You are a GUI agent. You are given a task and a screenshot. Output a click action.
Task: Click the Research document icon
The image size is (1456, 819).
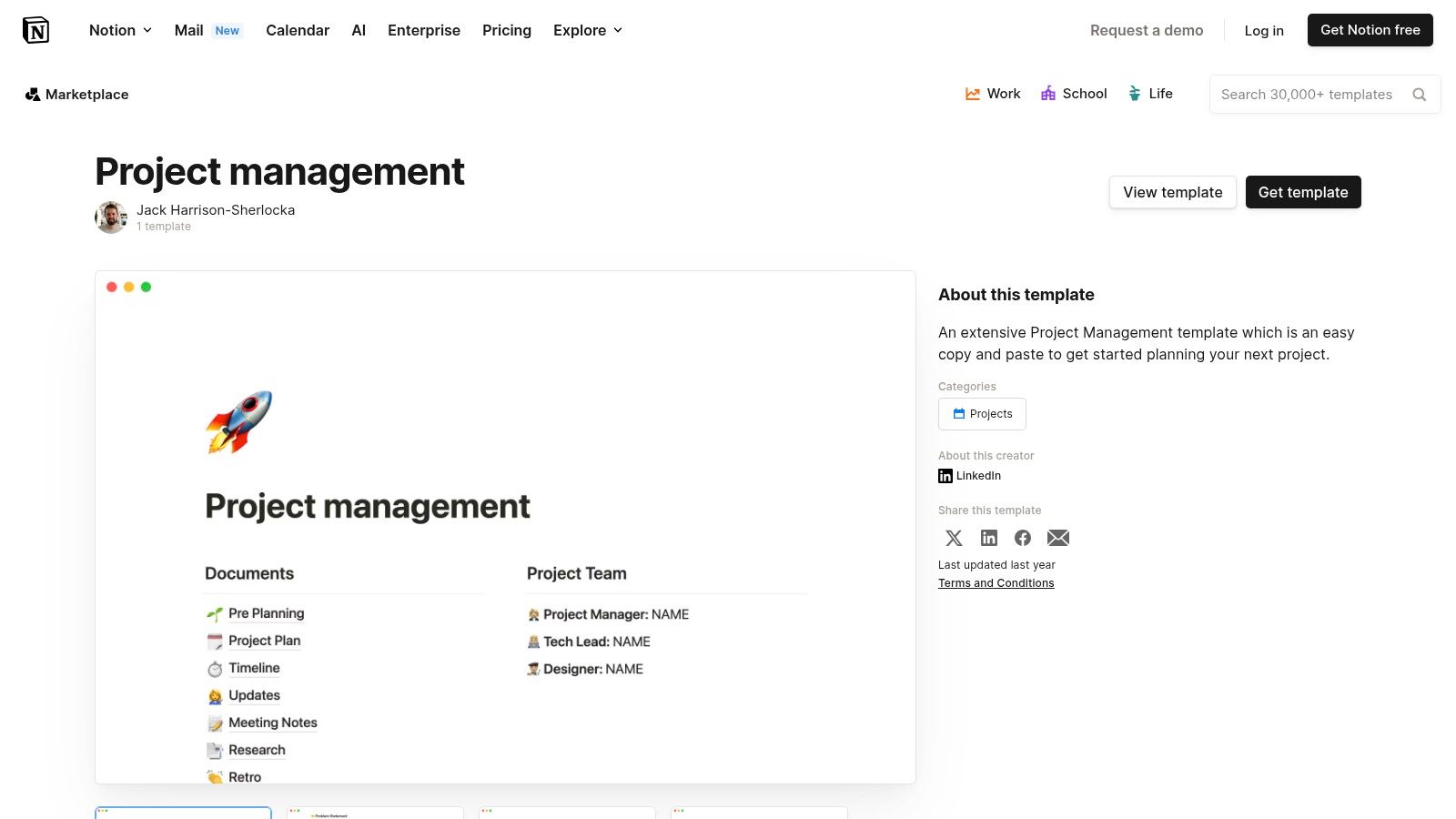click(x=215, y=751)
